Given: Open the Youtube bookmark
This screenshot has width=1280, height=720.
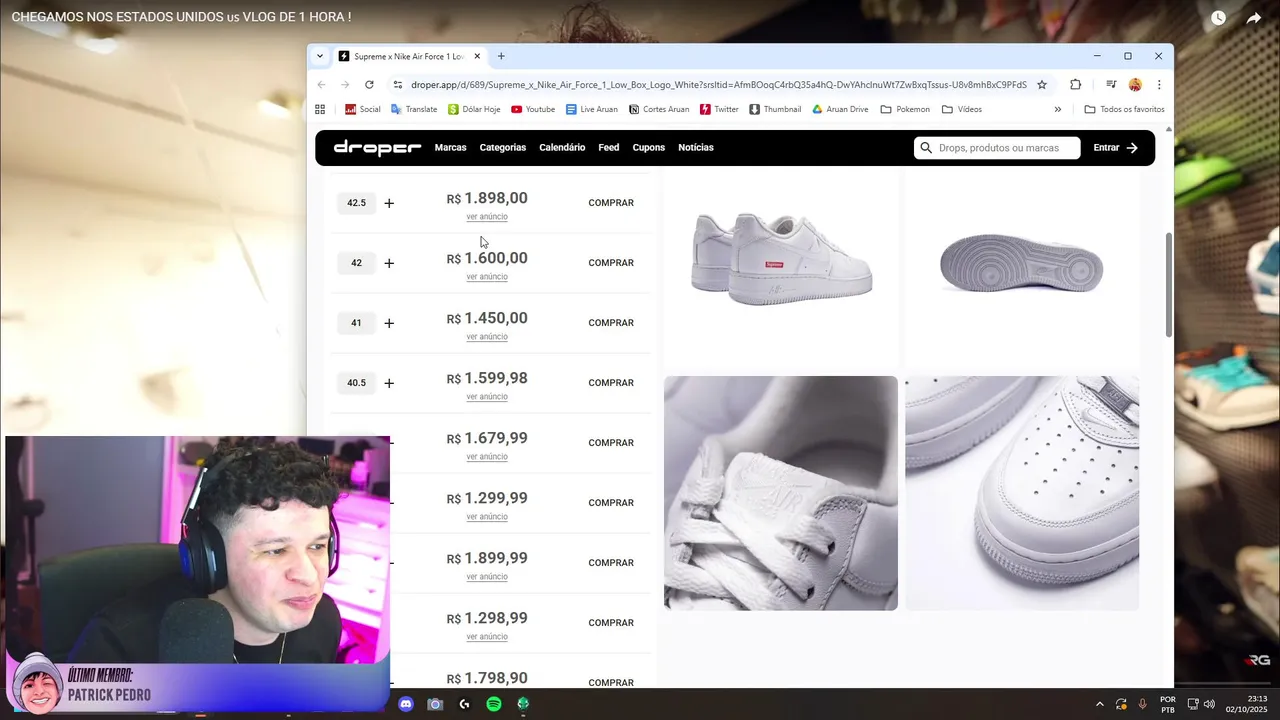Looking at the screenshot, I should coord(533,109).
